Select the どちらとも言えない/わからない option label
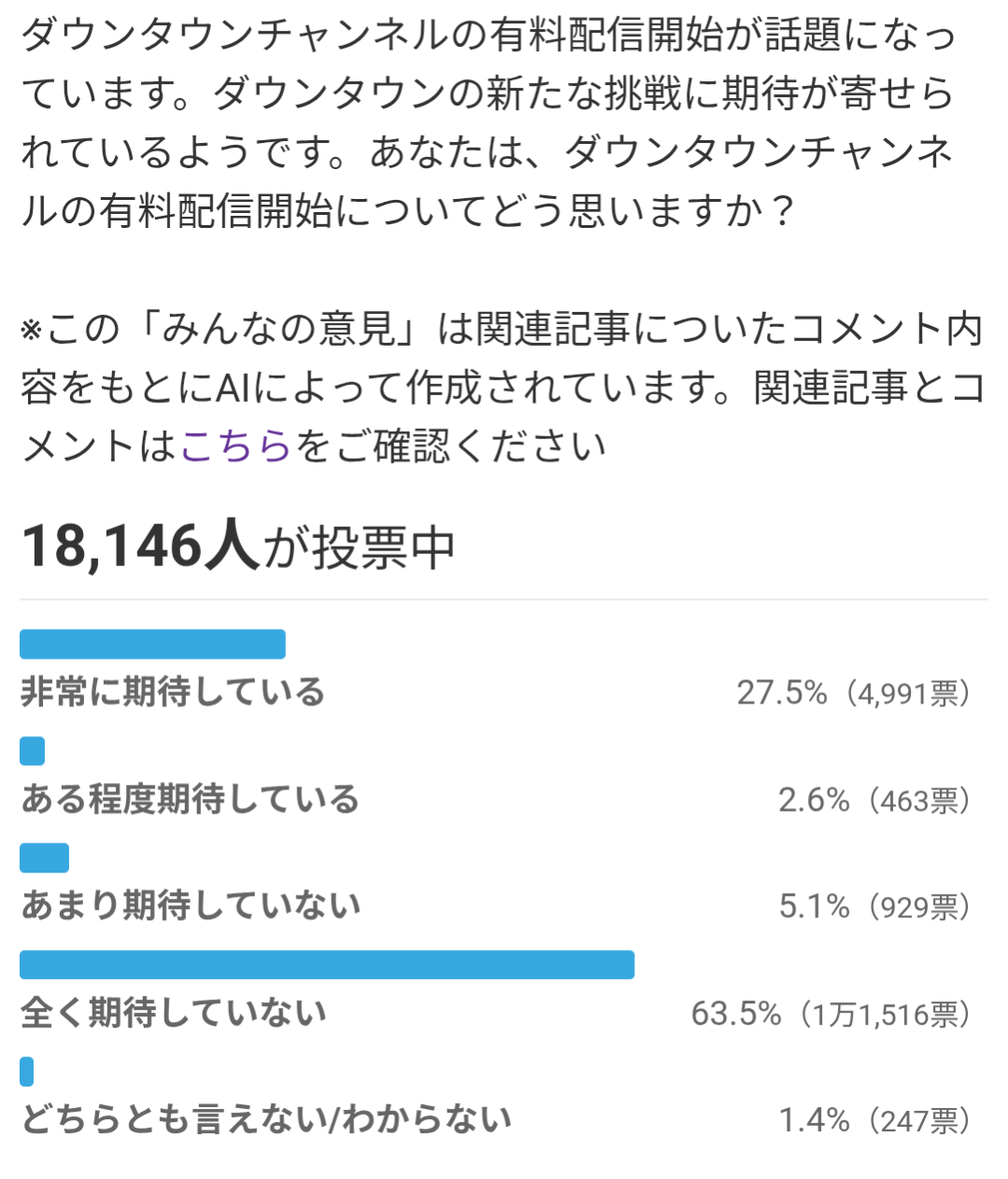1008x1179 pixels. [x=266, y=1119]
